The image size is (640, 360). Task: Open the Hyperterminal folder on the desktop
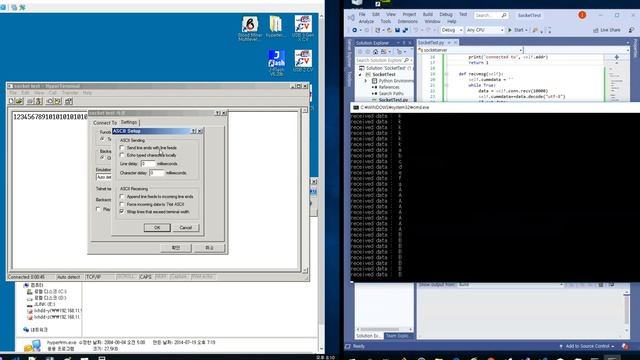276,27
